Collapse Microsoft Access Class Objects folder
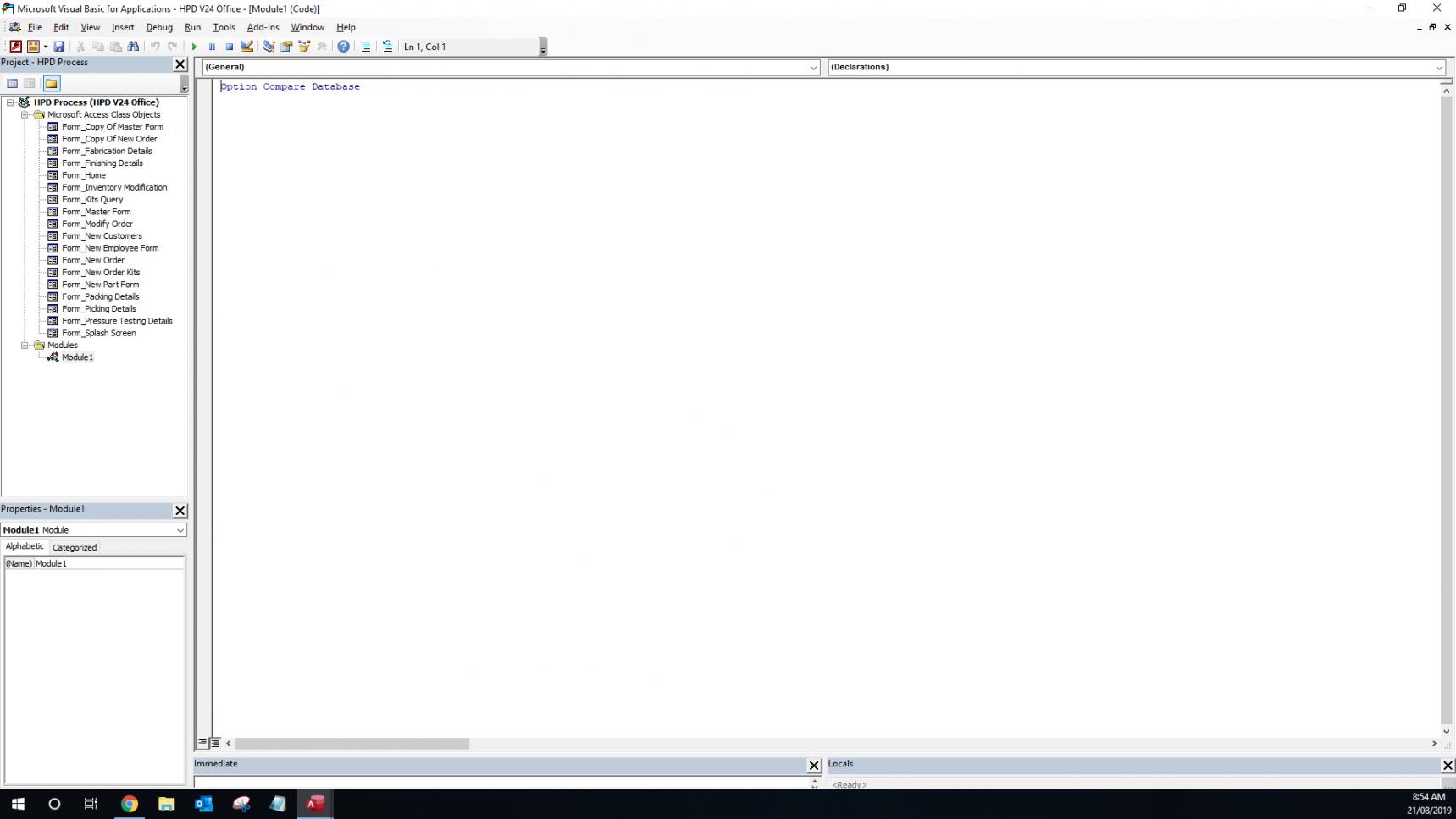The width and height of the screenshot is (1456, 819). pyautogui.click(x=25, y=114)
